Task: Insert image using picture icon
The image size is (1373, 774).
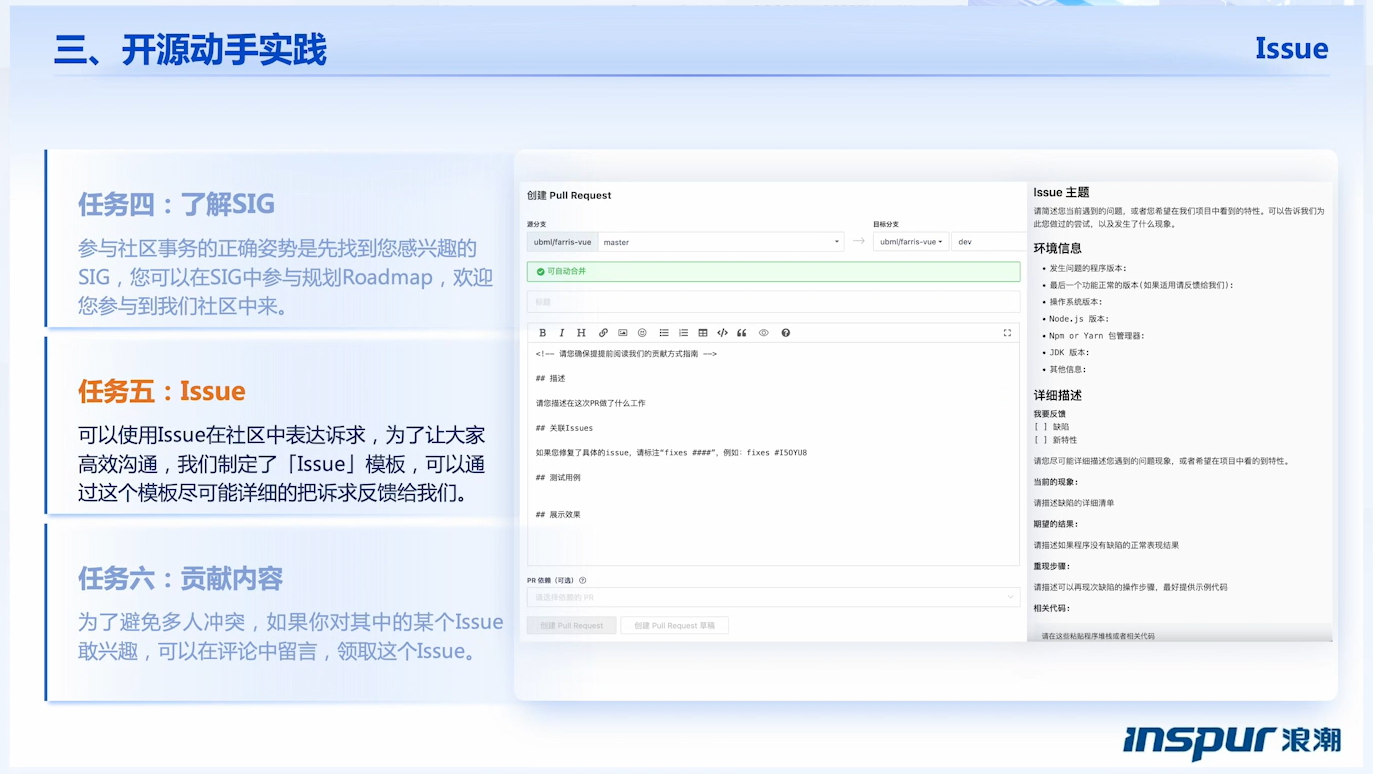Action: click(x=623, y=333)
